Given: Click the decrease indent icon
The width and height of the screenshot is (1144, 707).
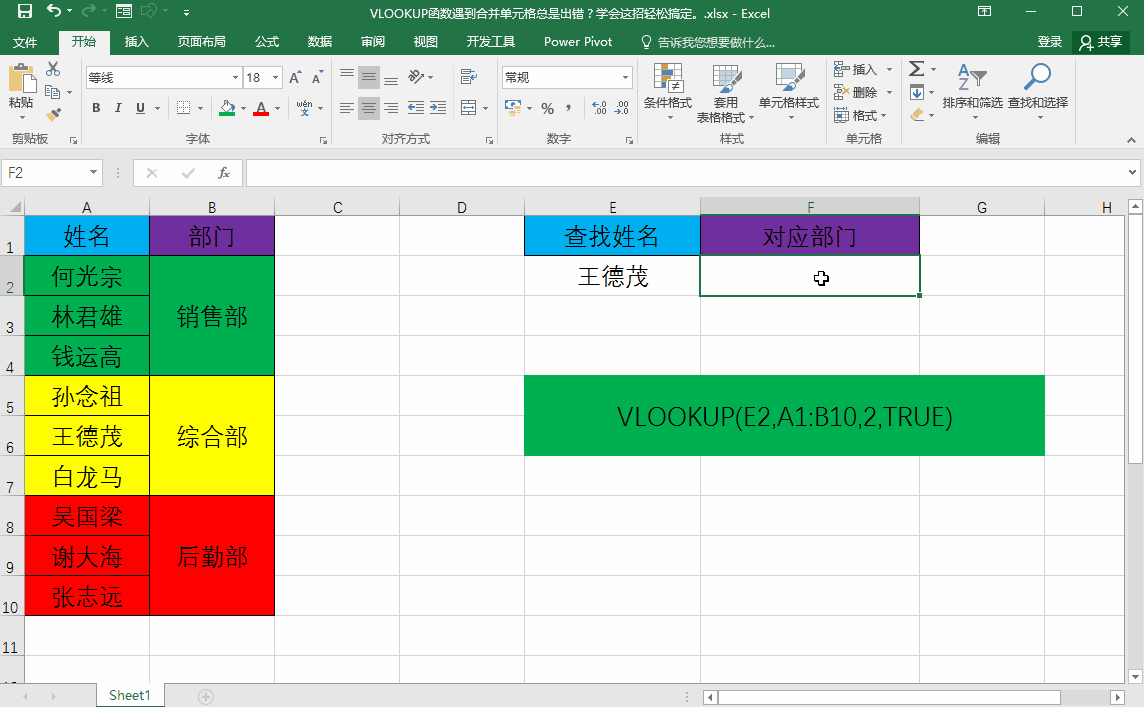Looking at the screenshot, I should click(x=416, y=108).
